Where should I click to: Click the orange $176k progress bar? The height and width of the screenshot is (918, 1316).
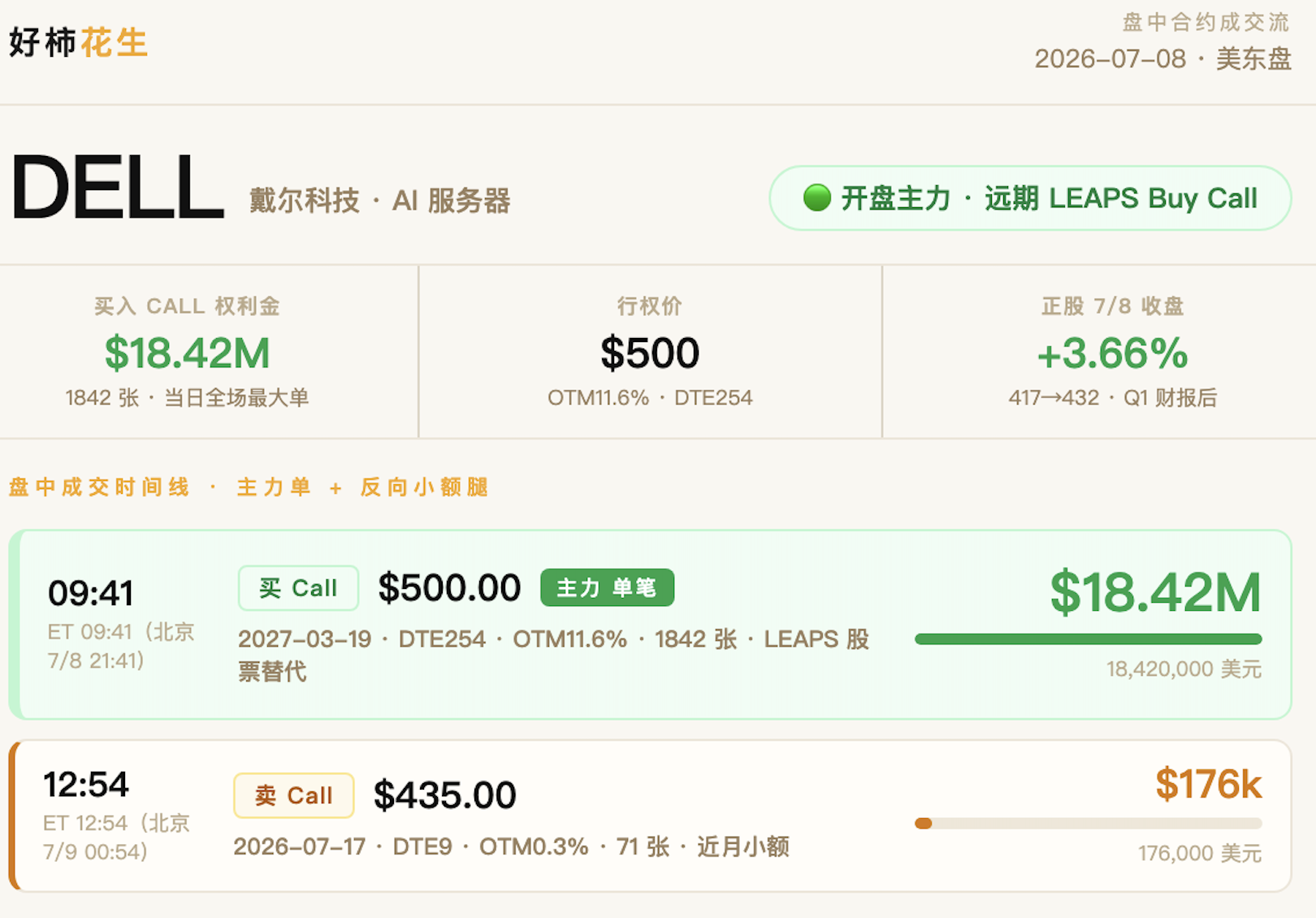1088,823
